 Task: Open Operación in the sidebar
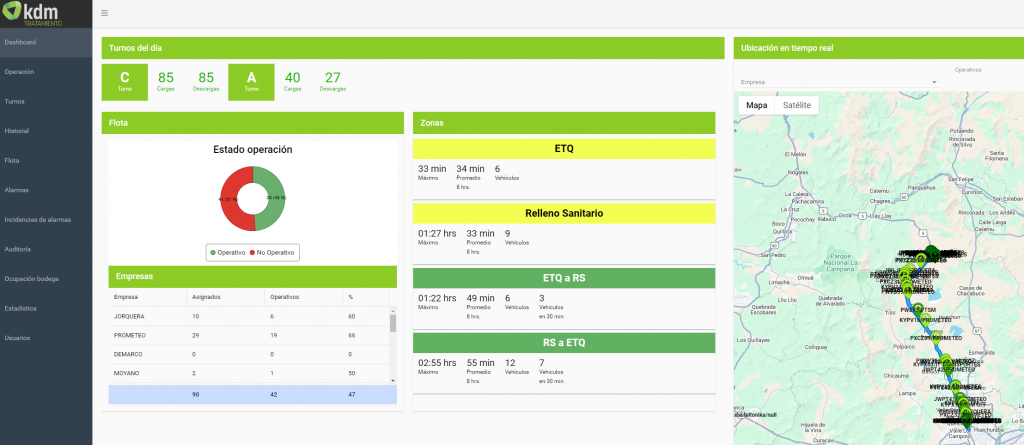point(20,72)
